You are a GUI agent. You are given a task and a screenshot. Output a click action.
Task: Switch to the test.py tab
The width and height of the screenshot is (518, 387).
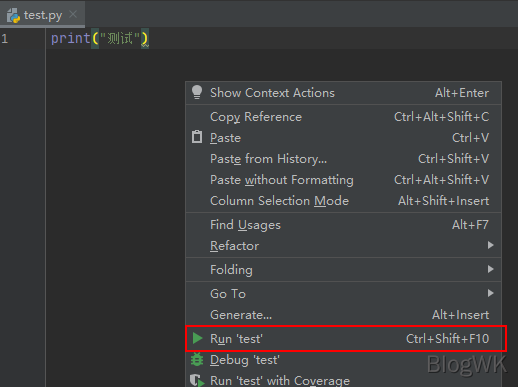43,15
